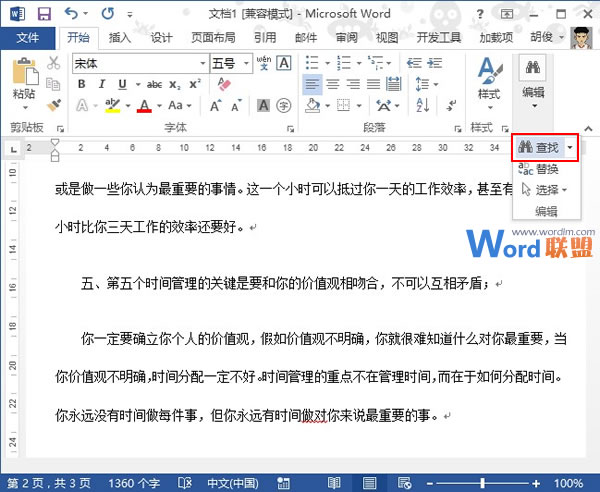The height and width of the screenshot is (492, 600).
Task: Decrease paragraph indent
Action: click(x=414, y=63)
